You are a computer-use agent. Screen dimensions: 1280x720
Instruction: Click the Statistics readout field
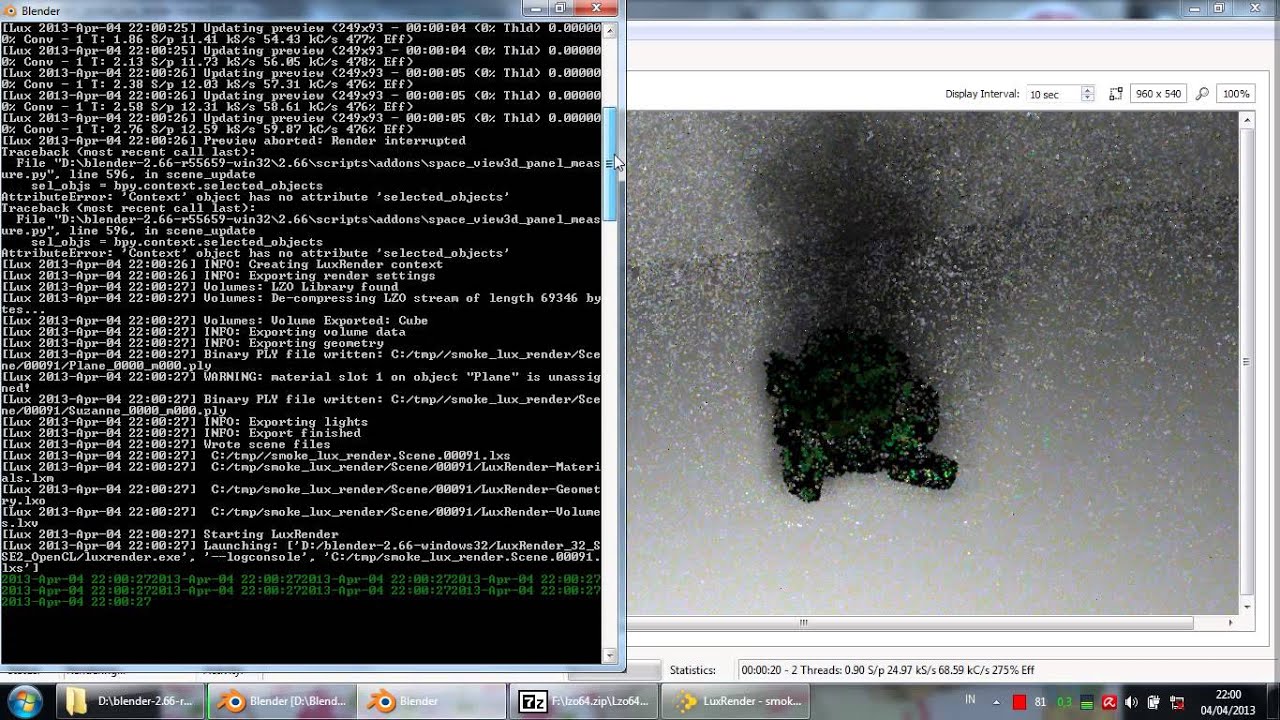(1005, 670)
